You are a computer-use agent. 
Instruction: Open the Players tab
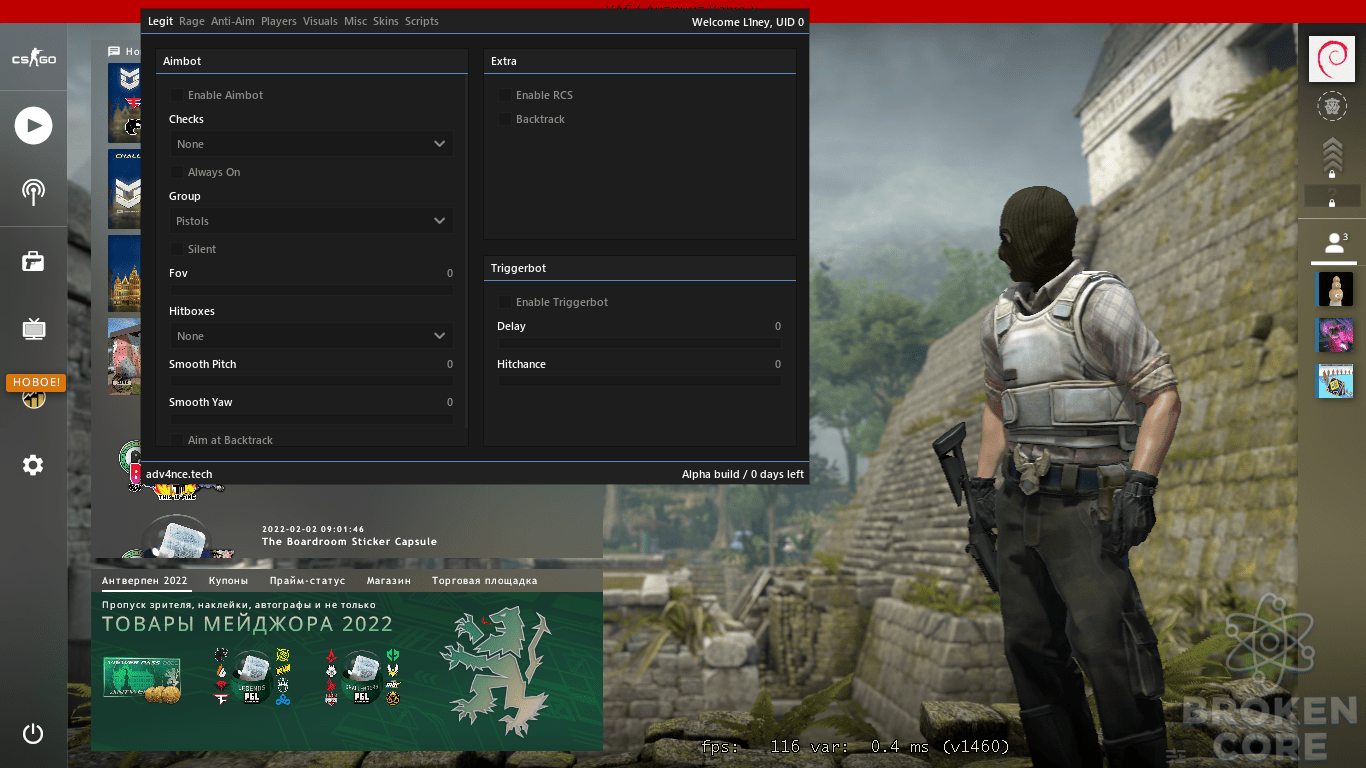pos(279,21)
